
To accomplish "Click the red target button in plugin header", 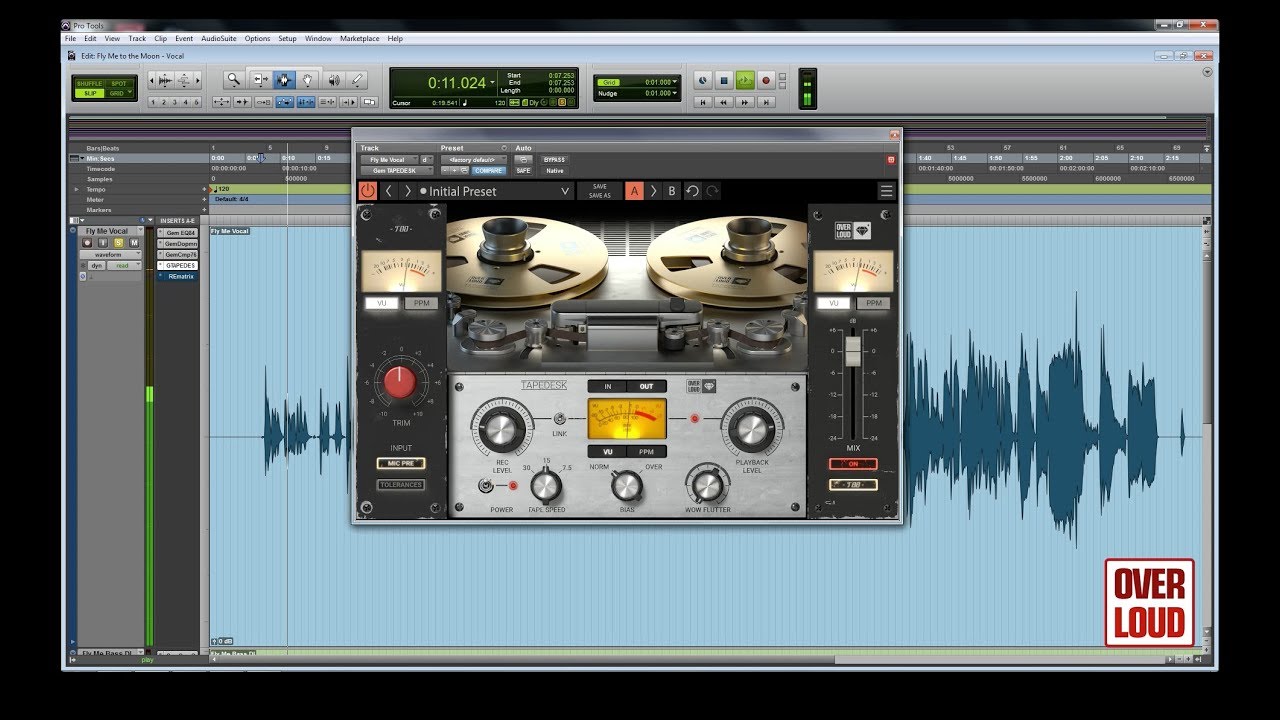I will coord(891,159).
